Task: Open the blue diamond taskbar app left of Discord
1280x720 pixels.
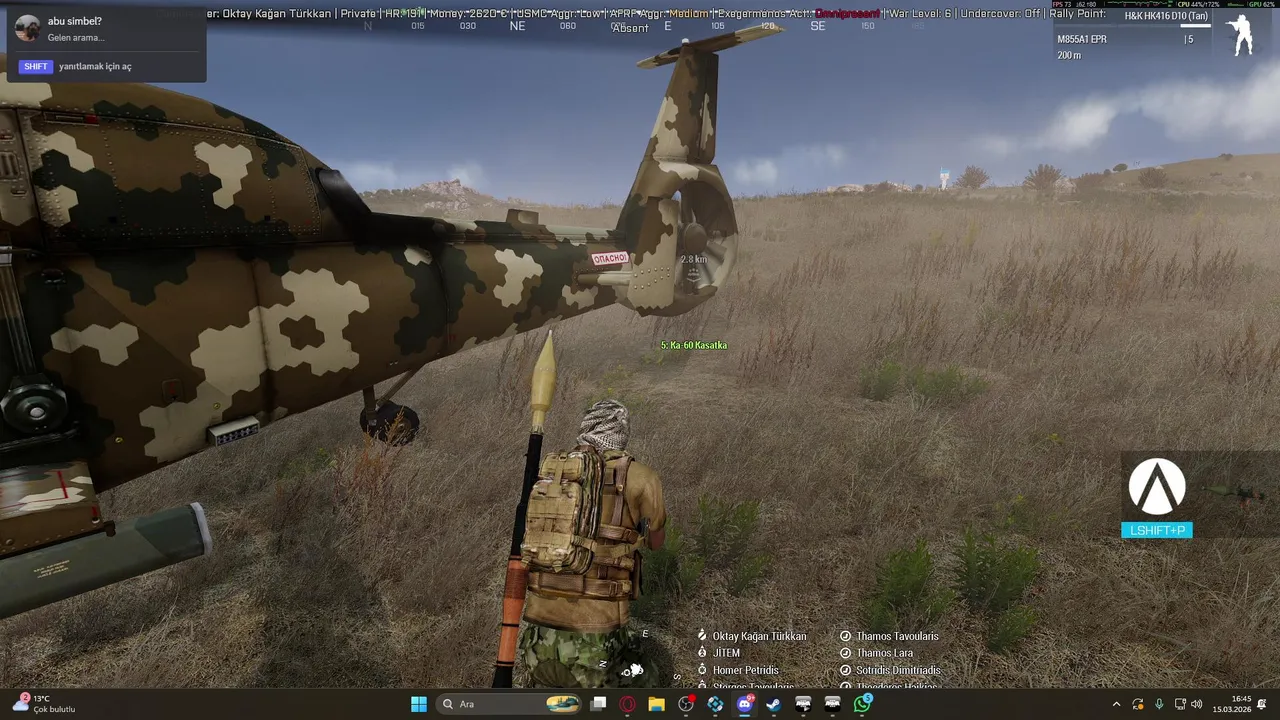Action: tap(715, 704)
